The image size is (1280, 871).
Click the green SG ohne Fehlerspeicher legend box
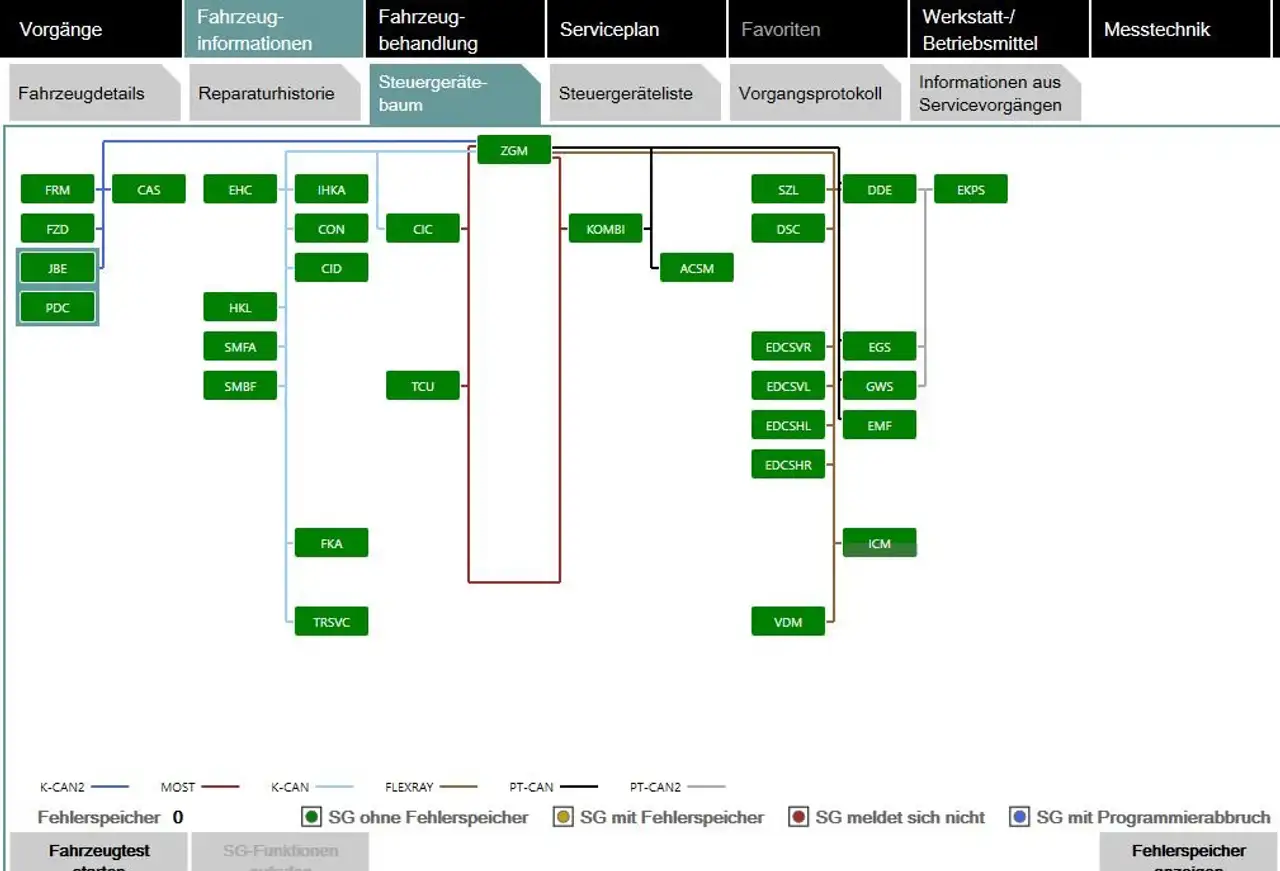[x=312, y=817]
